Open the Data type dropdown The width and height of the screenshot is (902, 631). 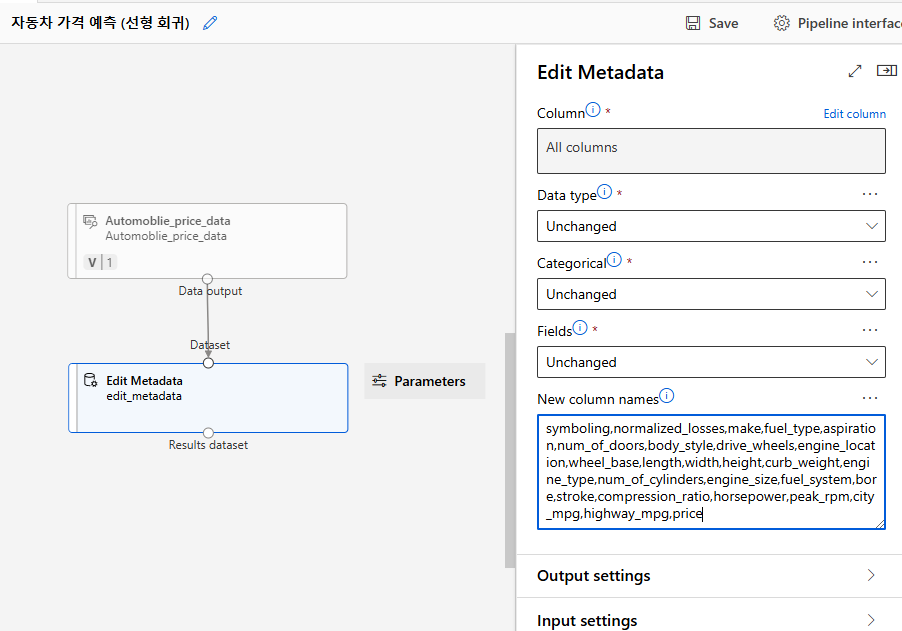pos(711,226)
